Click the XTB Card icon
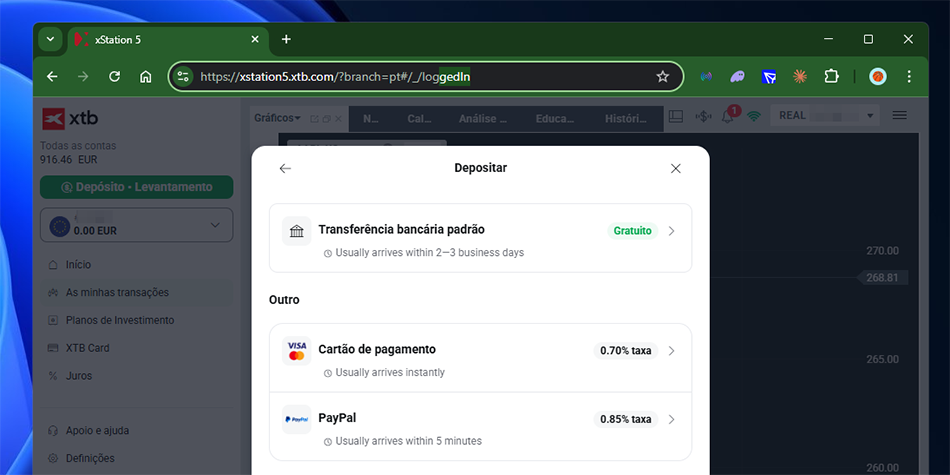 [53, 348]
